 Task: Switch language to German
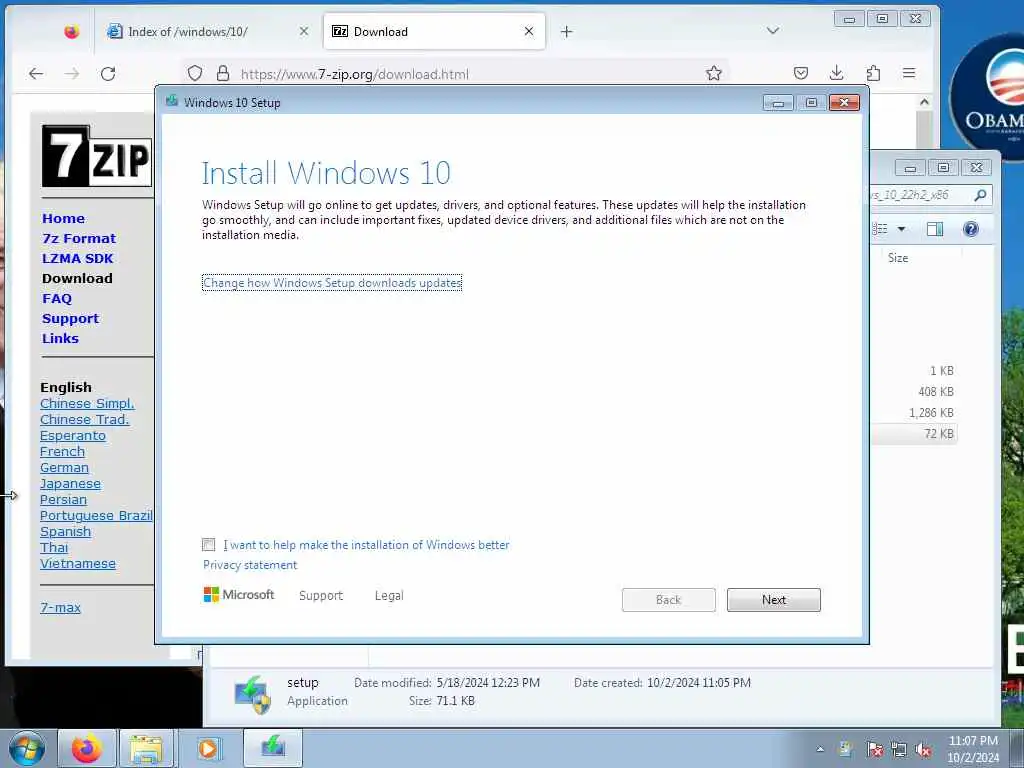[64, 468]
